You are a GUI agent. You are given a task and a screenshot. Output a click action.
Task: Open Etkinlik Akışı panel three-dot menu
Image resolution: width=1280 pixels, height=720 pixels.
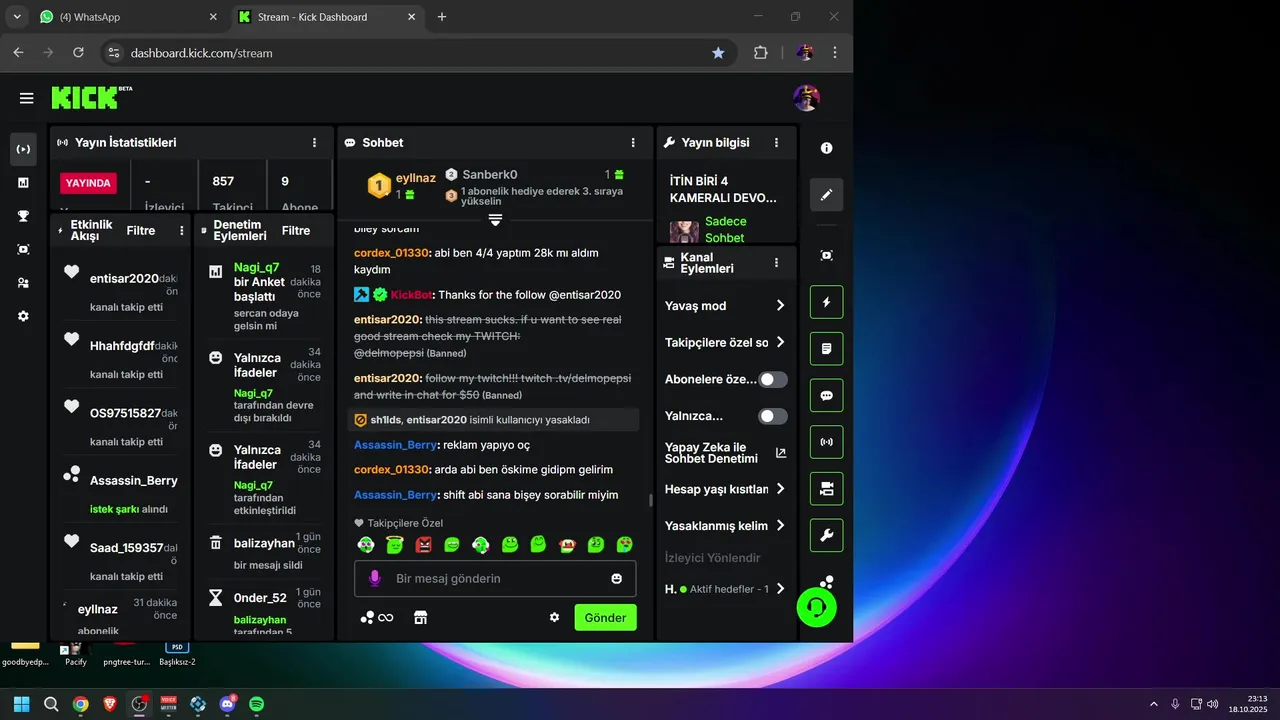click(182, 231)
